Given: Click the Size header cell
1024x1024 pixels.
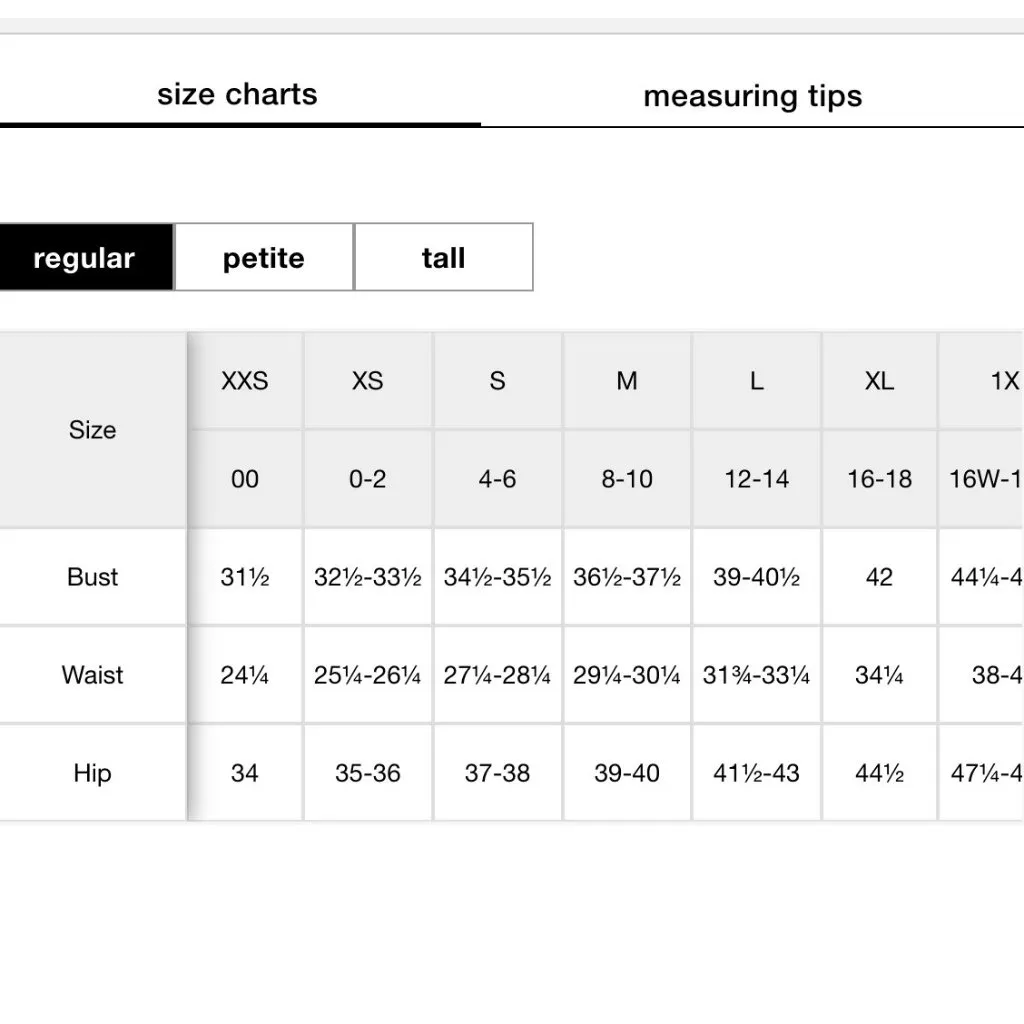Looking at the screenshot, I should [92, 430].
